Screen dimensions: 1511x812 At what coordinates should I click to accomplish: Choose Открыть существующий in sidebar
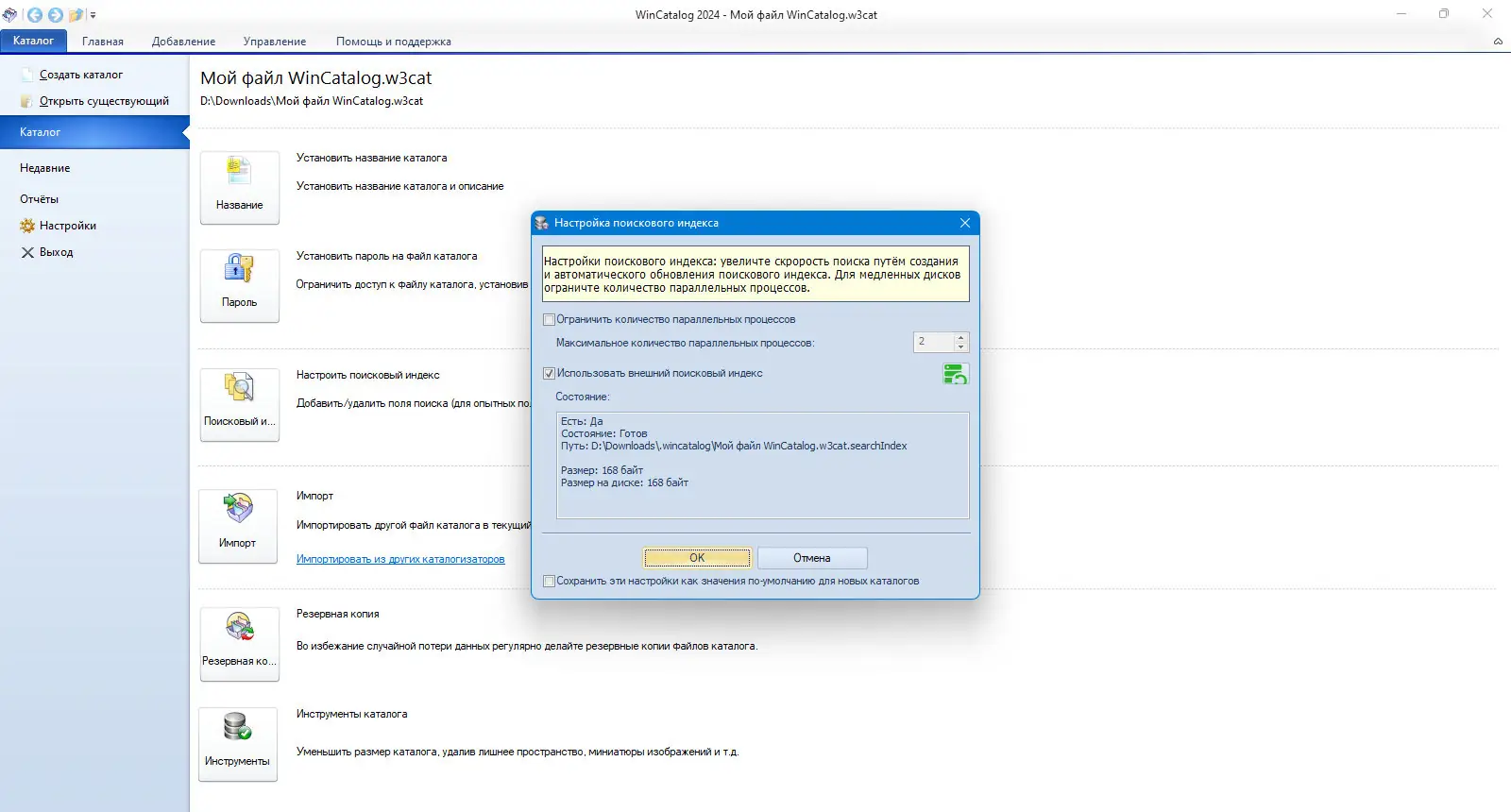[x=105, y=101]
